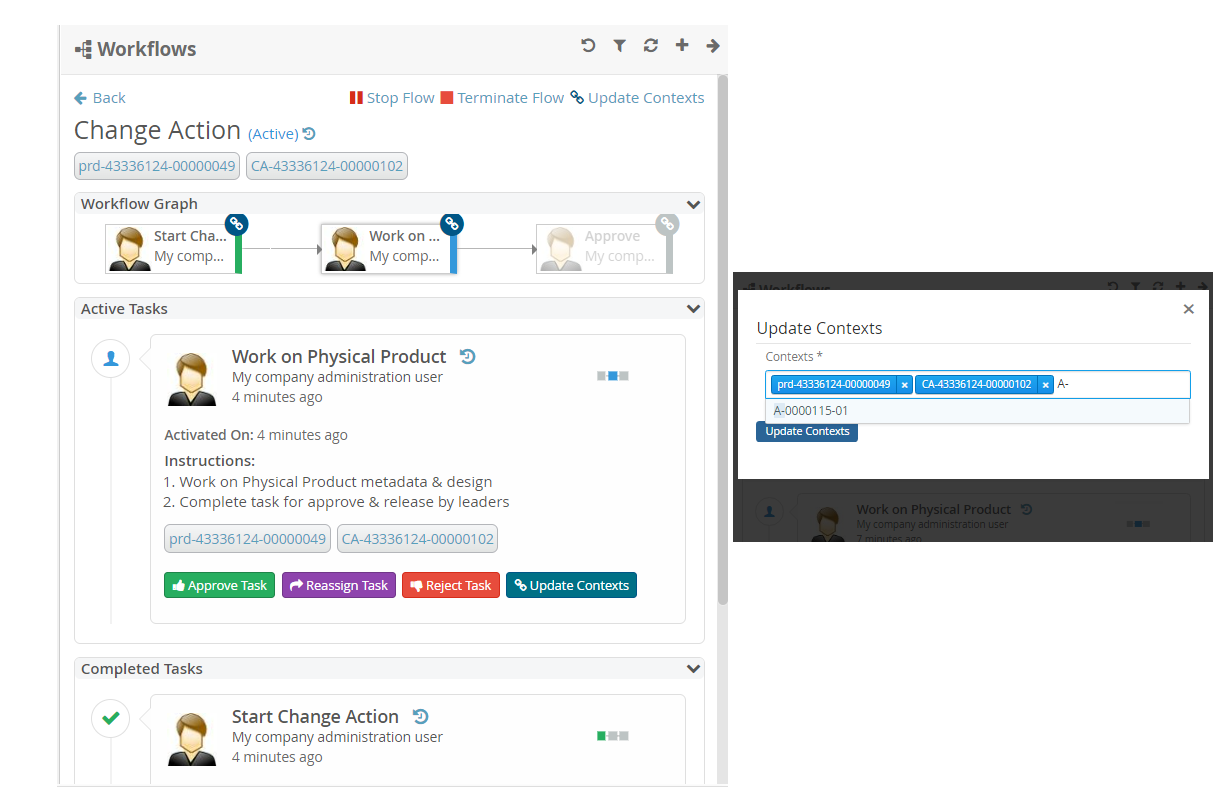Collapse the Completed Tasks section

(693, 669)
